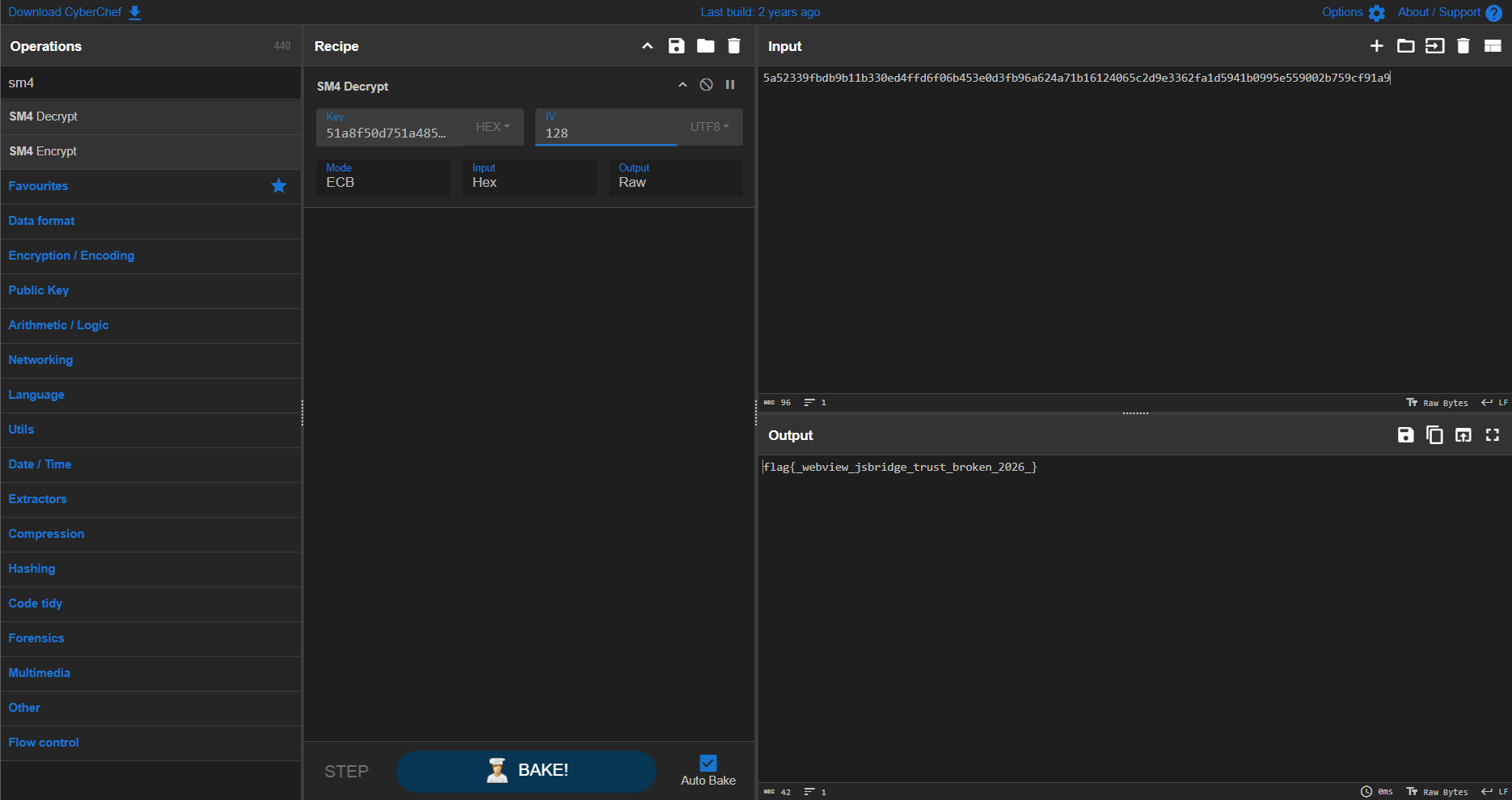Set breakpoint on SM4 Decrypt operation

pyautogui.click(x=730, y=85)
